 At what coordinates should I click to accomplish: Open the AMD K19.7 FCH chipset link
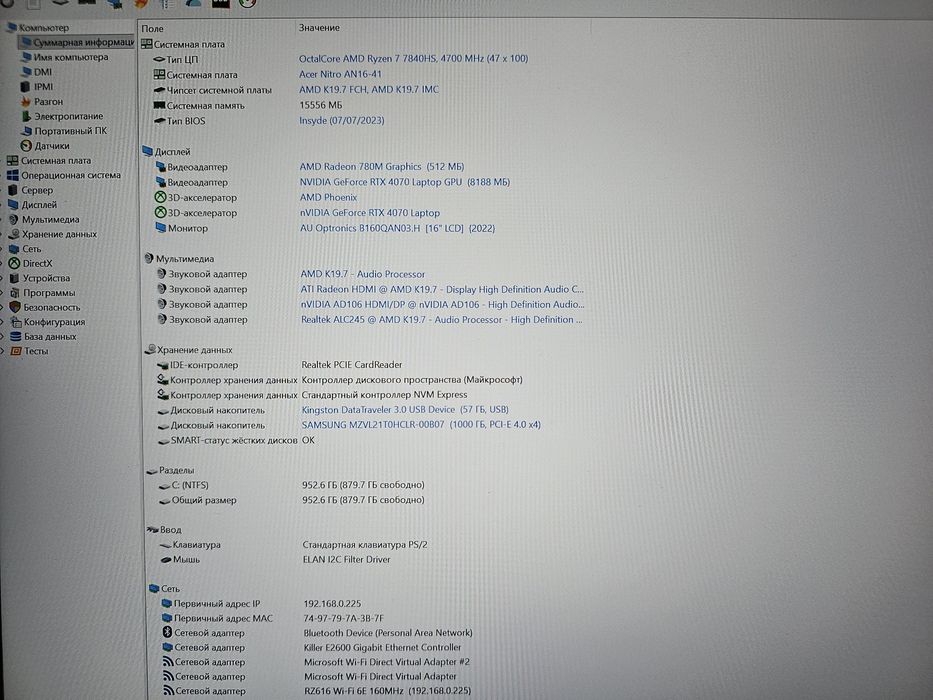[369, 89]
